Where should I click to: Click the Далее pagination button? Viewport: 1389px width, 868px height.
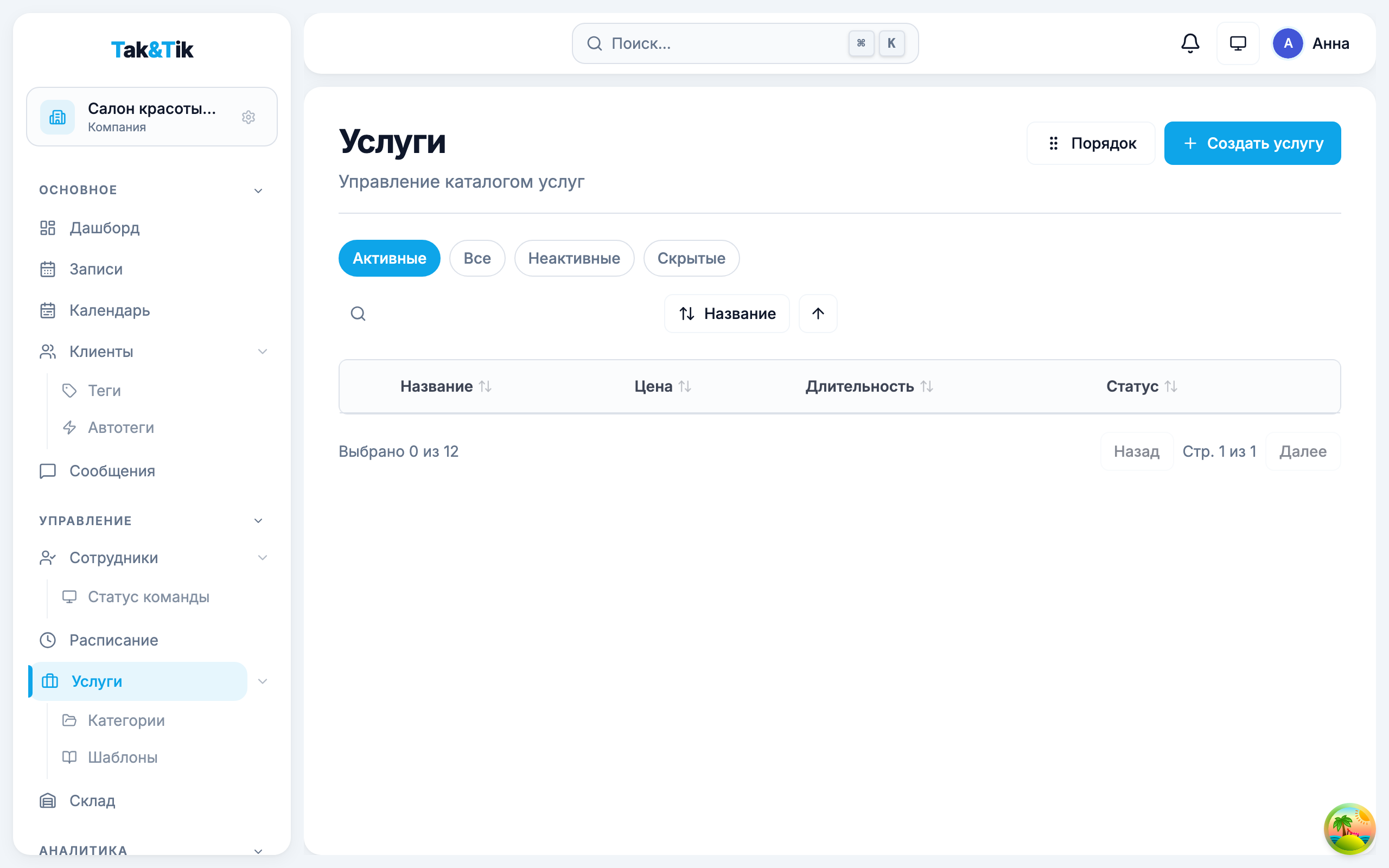1303,451
